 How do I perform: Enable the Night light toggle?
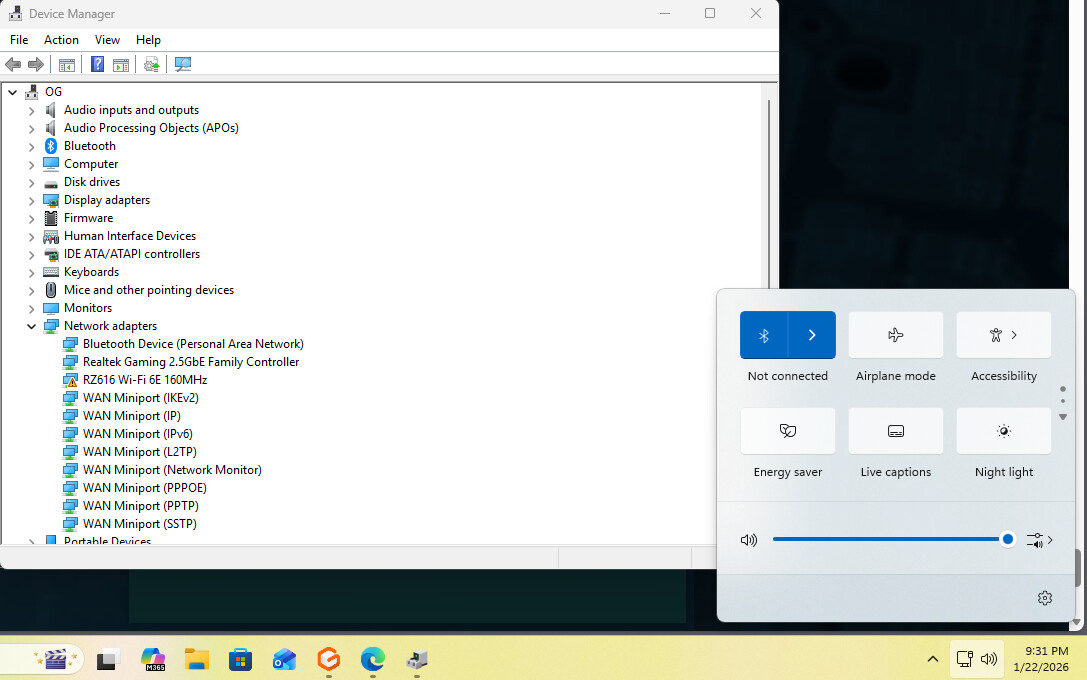click(1003, 431)
